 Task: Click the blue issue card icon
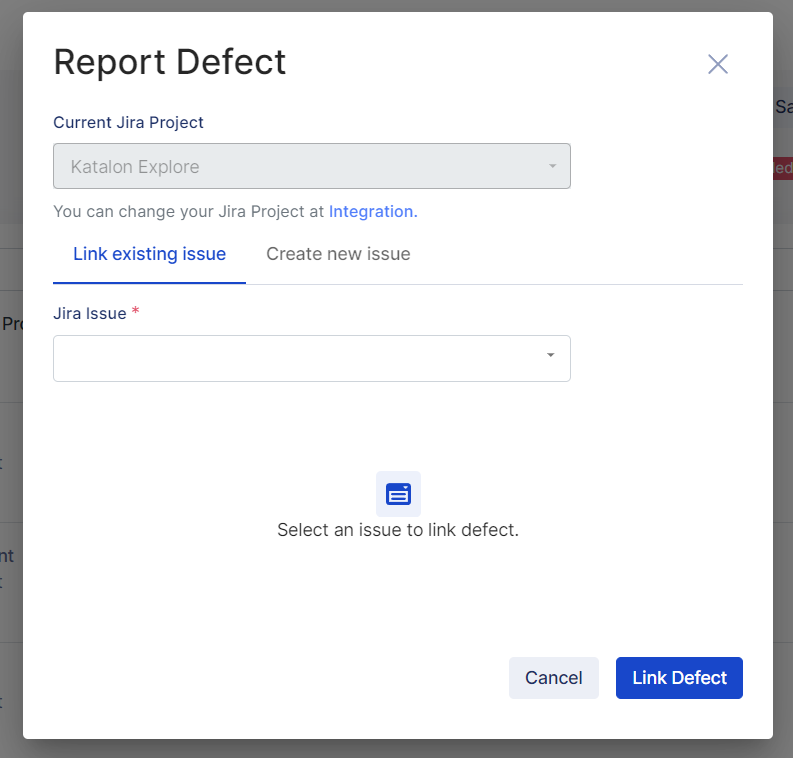coord(398,493)
